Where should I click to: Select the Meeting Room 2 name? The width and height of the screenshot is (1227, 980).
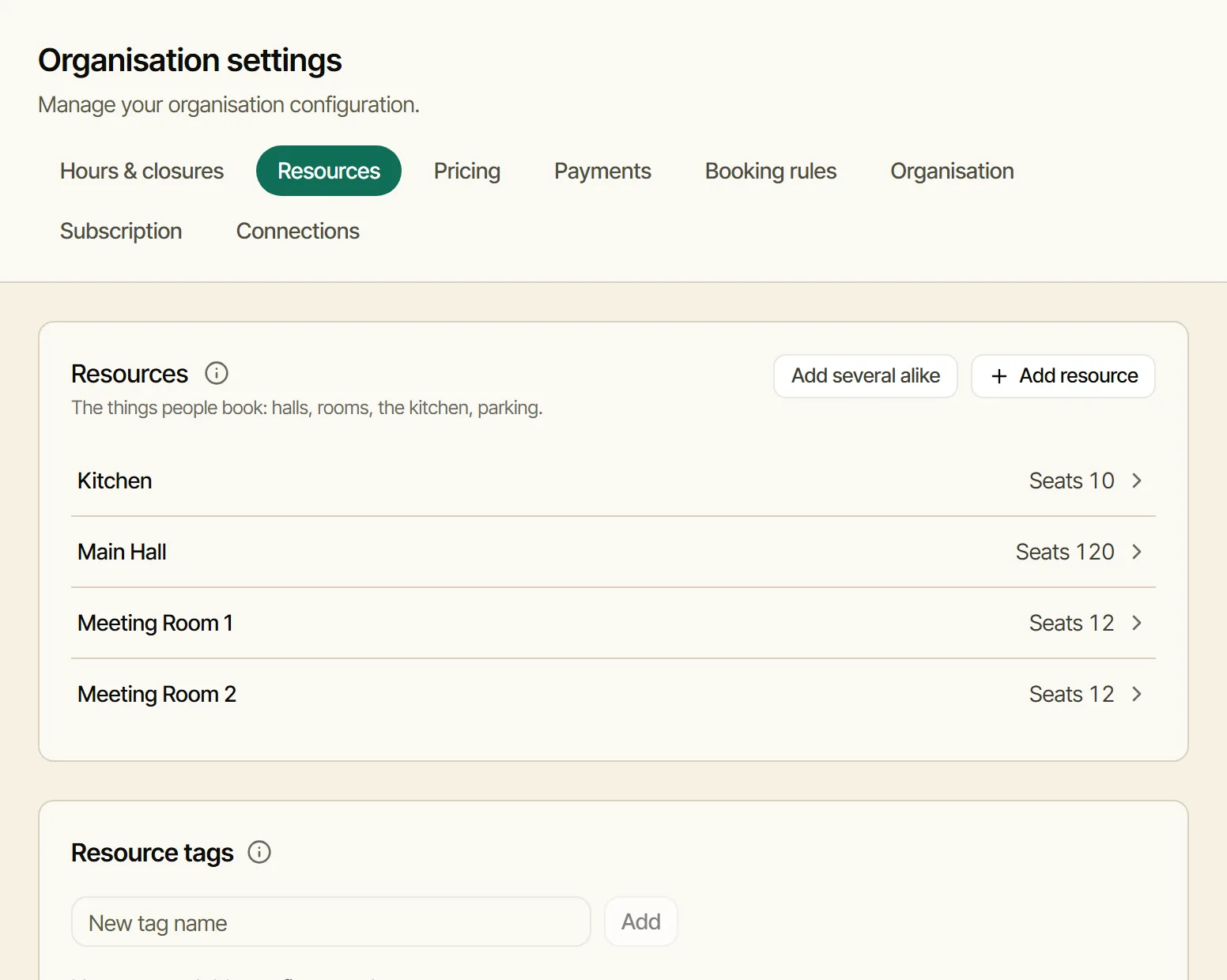tap(157, 694)
